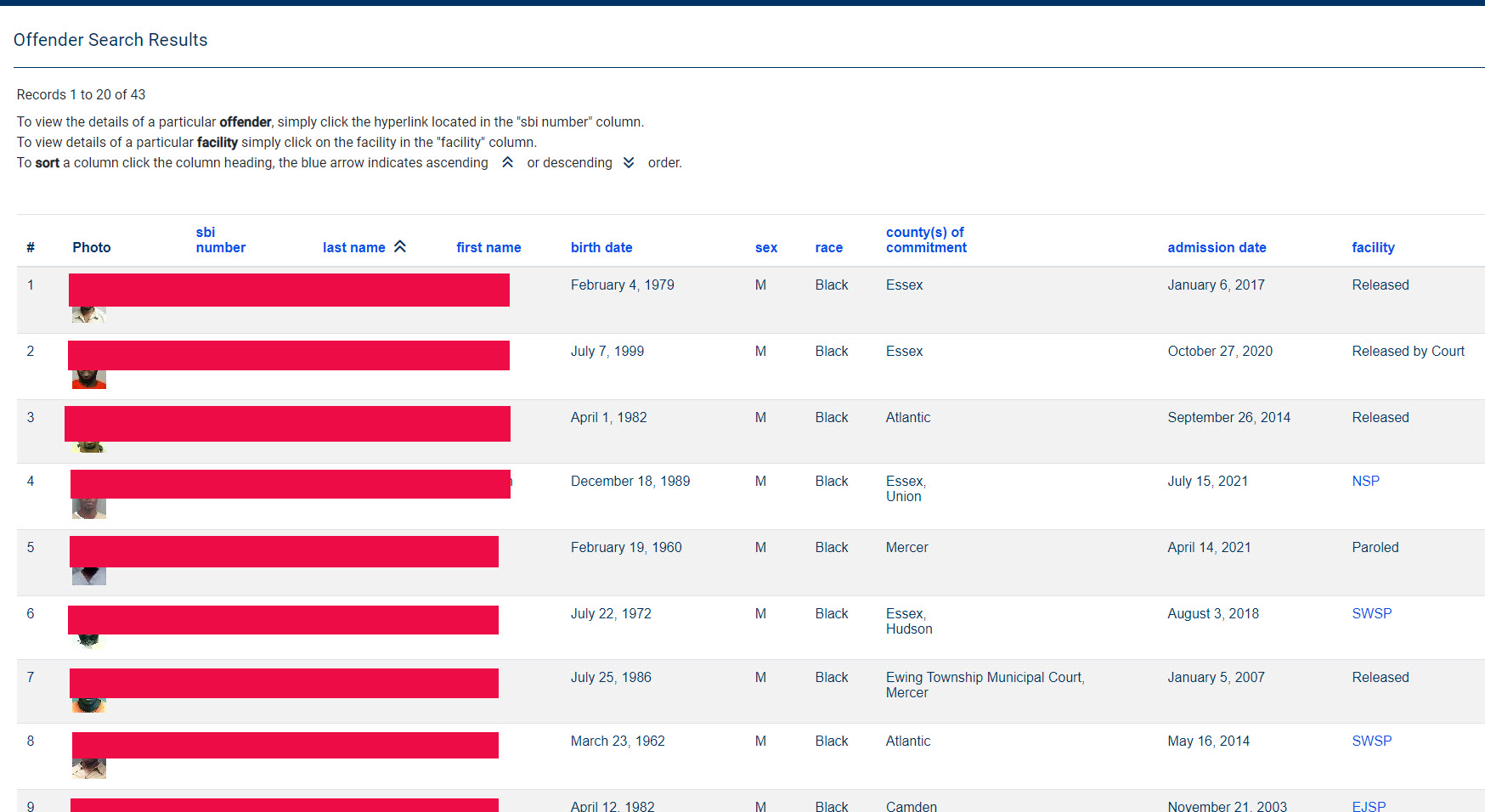Sort by county(s) of commitment
The width and height of the screenshot is (1485, 812).
point(926,240)
